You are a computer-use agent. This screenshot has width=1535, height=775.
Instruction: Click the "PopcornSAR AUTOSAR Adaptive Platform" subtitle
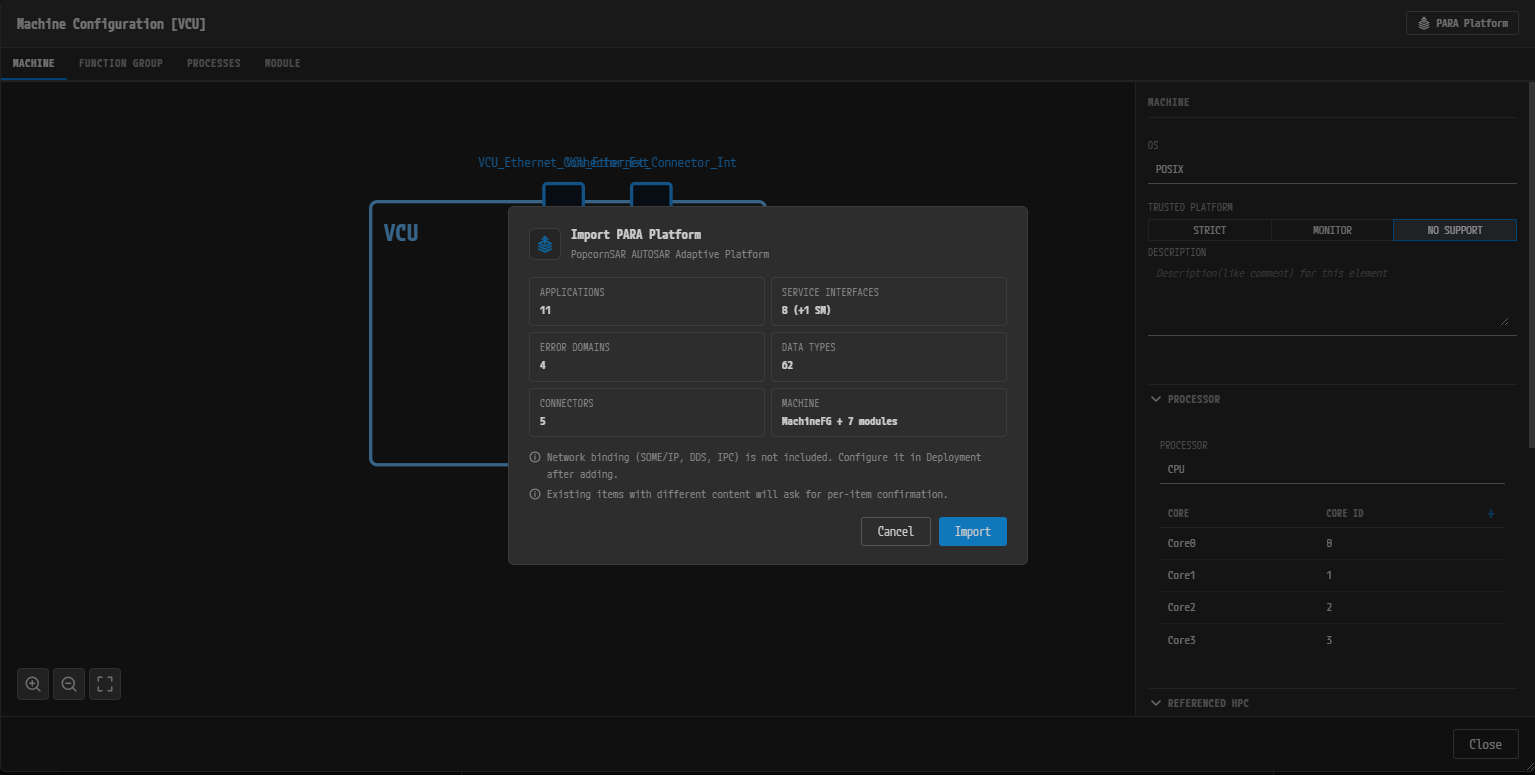670,254
